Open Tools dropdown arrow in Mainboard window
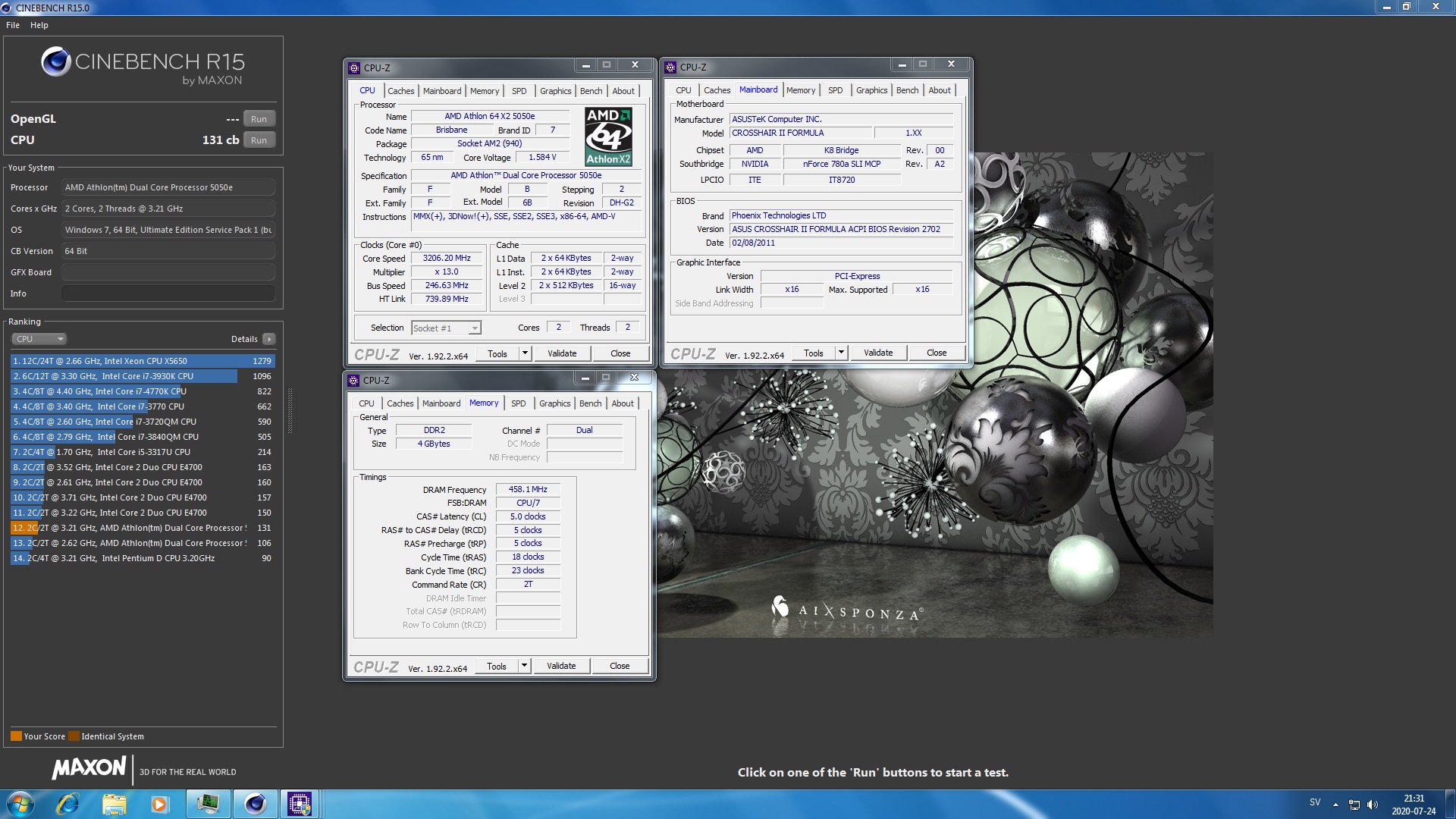Screen dimensions: 1456x819 (x=841, y=353)
